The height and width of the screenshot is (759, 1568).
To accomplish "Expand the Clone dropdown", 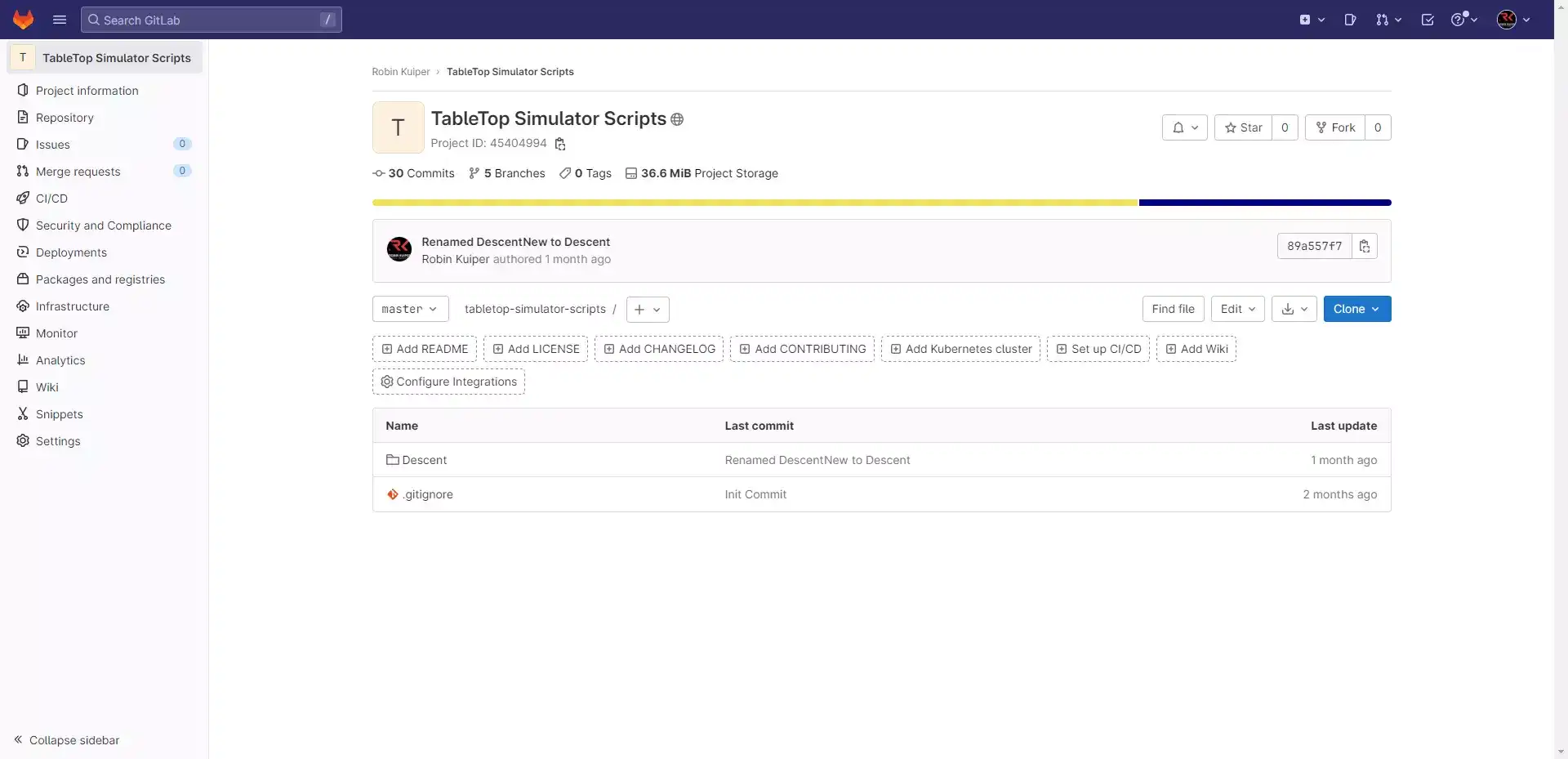I will (x=1357, y=309).
